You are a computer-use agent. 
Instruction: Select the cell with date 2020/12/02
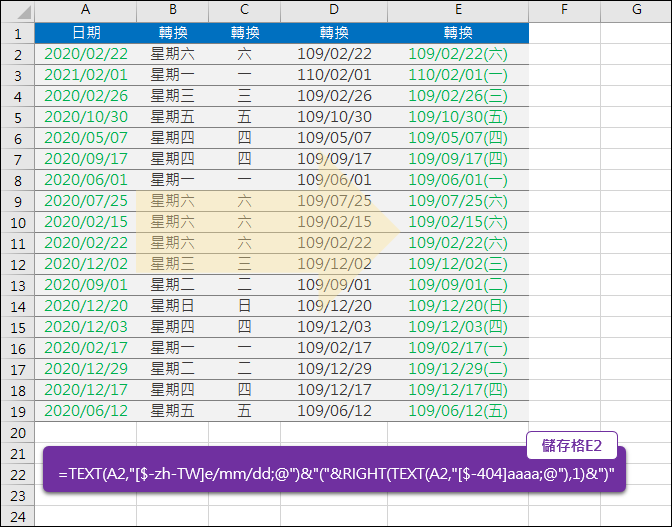point(86,264)
